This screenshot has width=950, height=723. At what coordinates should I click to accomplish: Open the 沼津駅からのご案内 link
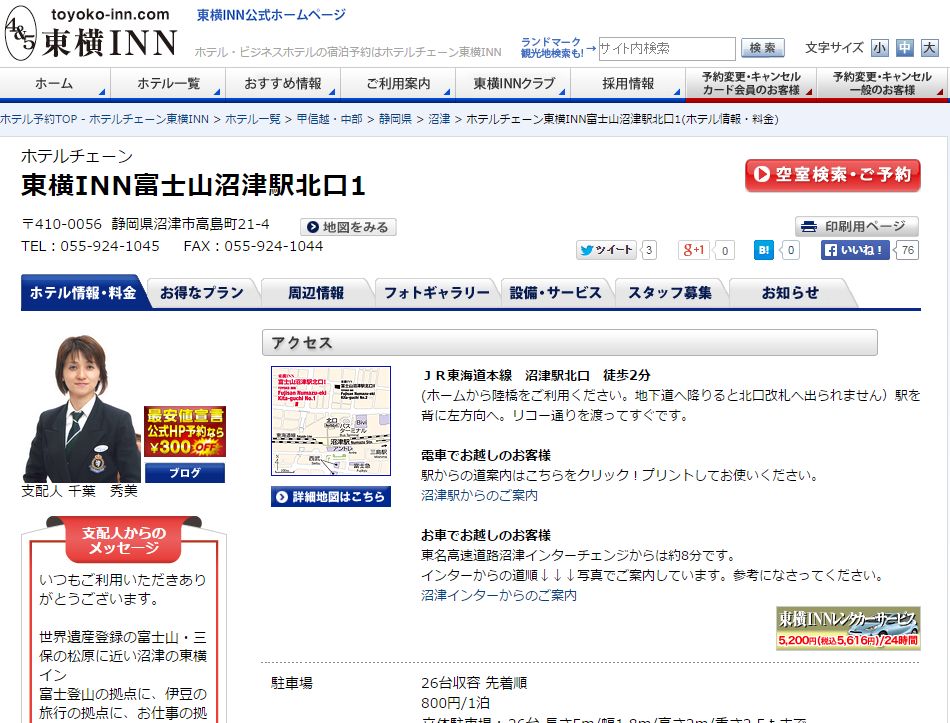coord(479,495)
